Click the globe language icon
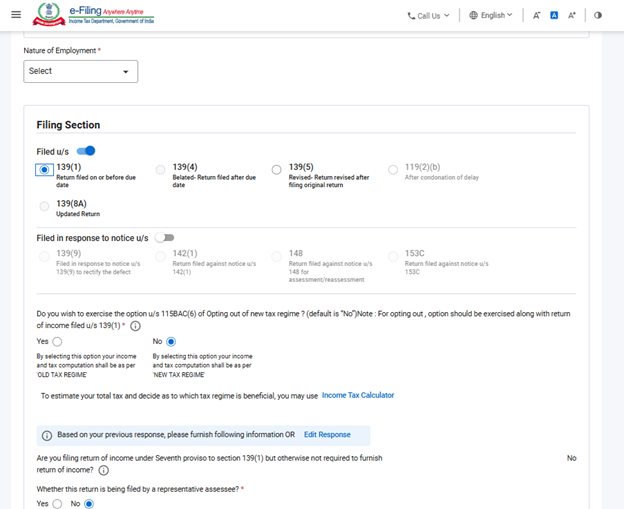This screenshot has width=624, height=509. pyautogui.click(x=473, y=15)
